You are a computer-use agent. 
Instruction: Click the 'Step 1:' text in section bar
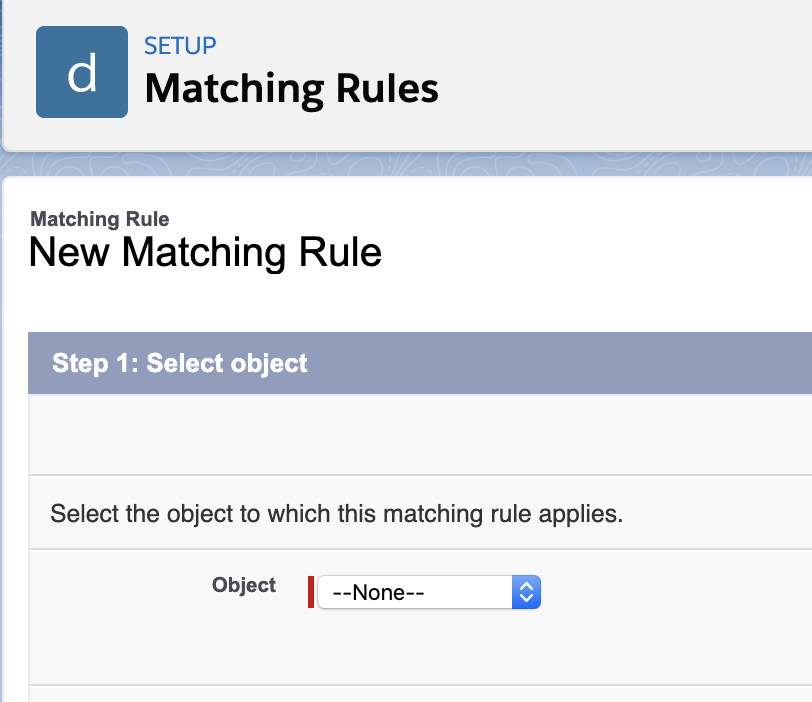[95, 363]
